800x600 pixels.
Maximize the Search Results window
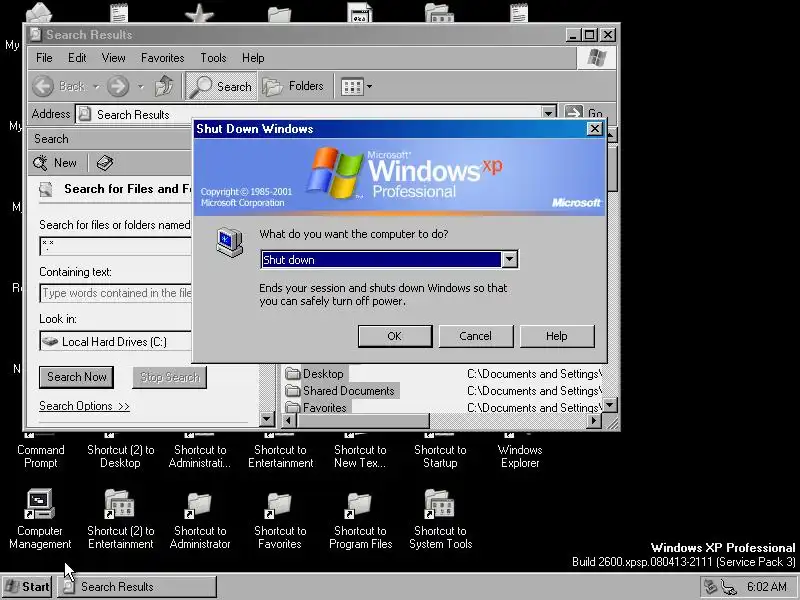point(590,35)
